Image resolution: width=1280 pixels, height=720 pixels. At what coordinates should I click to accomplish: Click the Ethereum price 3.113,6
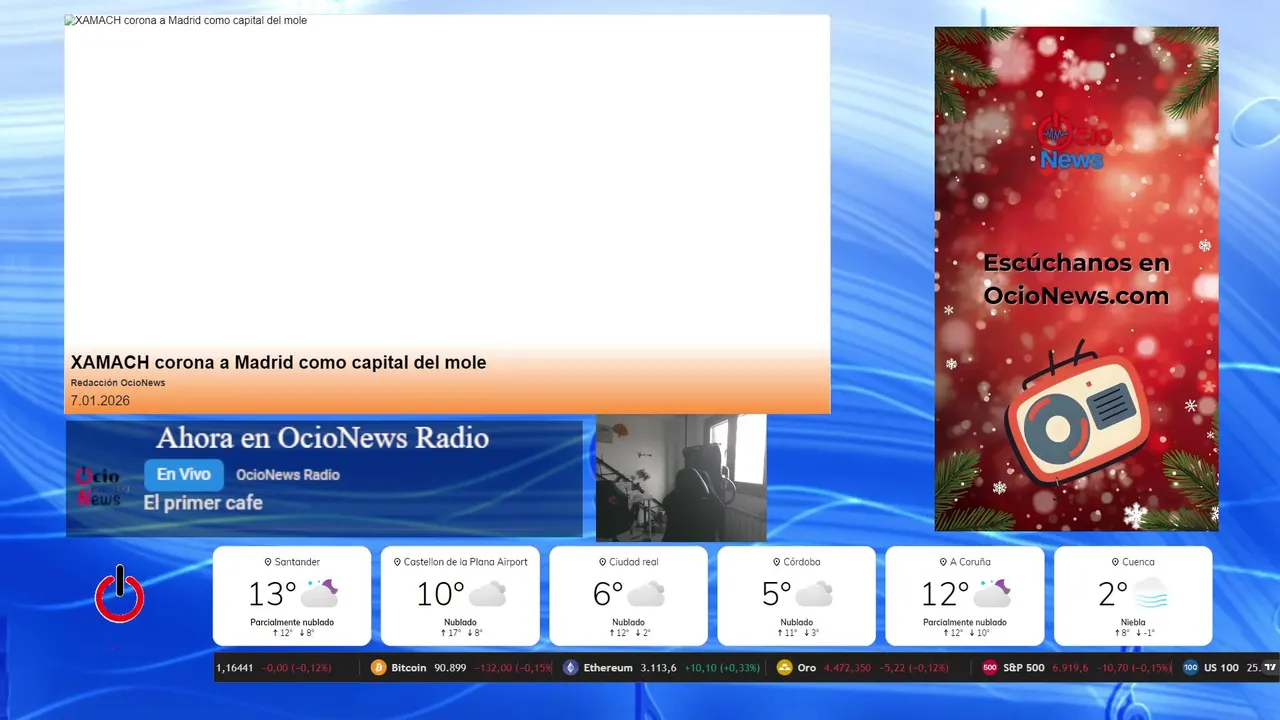658,667
